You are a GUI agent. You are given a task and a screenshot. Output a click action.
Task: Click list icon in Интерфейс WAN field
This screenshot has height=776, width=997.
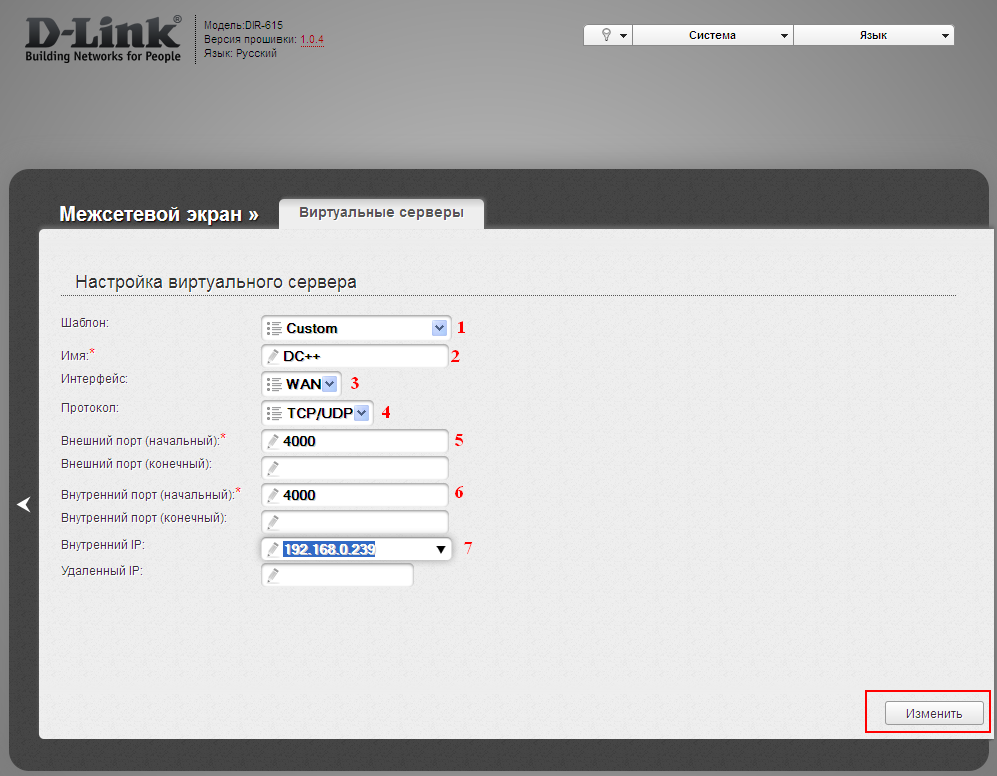coord(274,384)
